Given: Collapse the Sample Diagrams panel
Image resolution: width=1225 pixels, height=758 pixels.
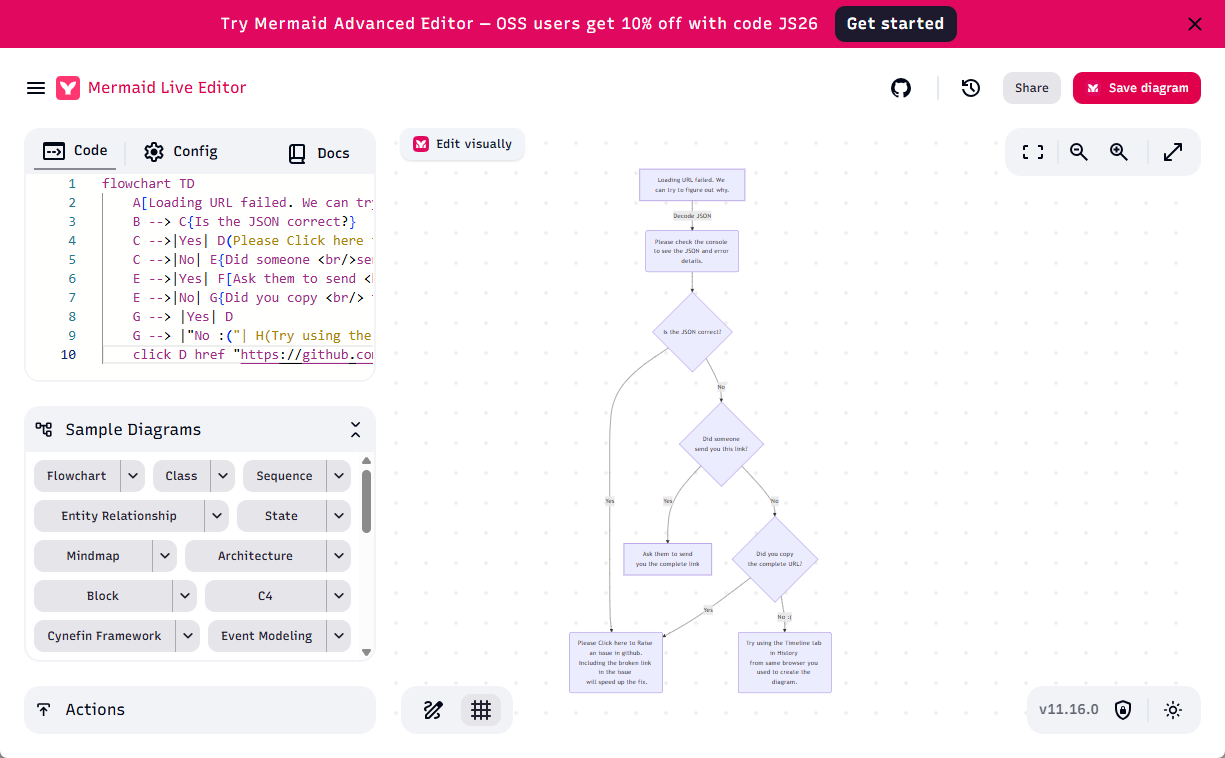Looking at the screenshot, I should click(x=355, y=430).
